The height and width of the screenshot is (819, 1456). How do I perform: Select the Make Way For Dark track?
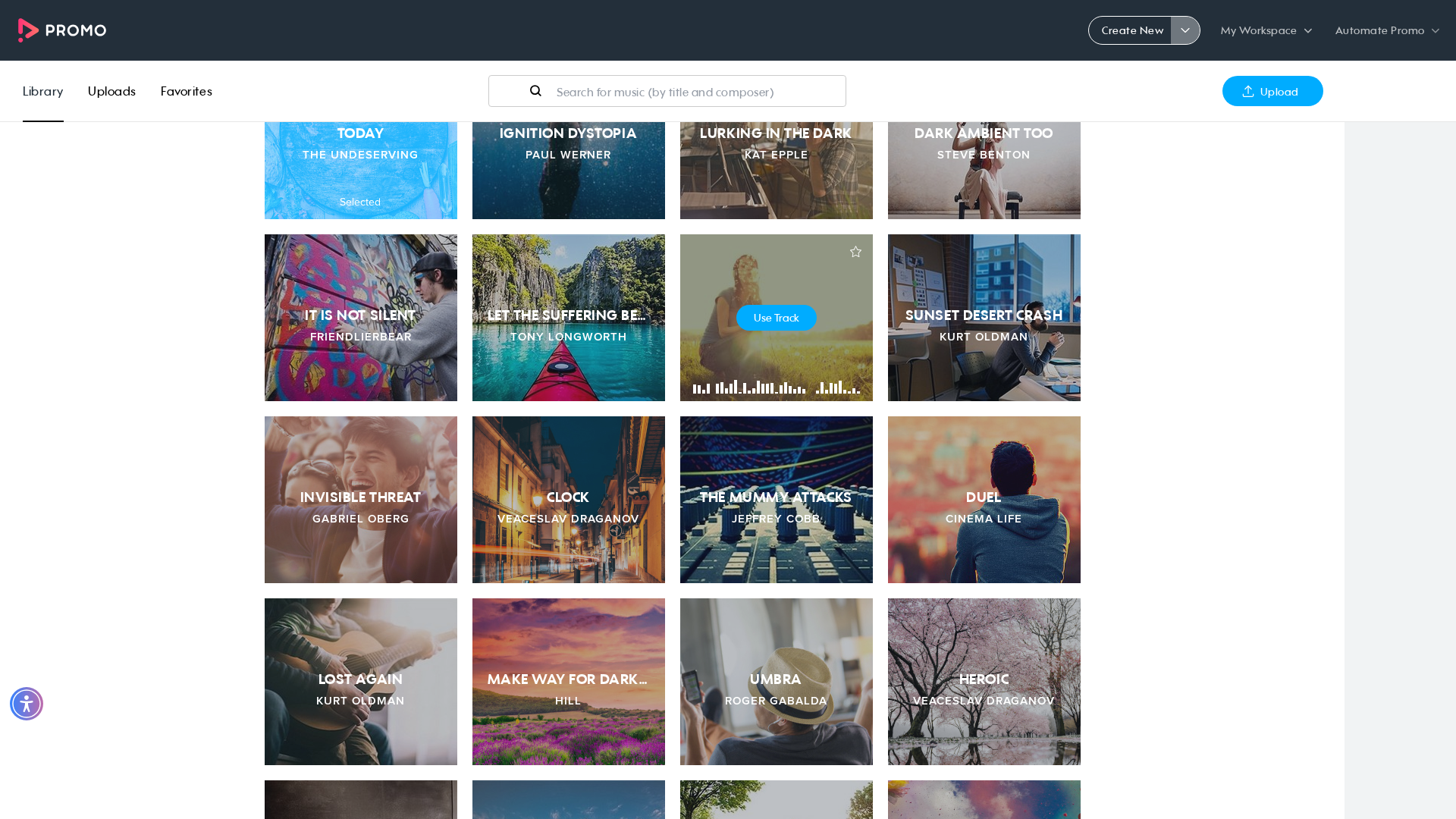click(569, 682)
